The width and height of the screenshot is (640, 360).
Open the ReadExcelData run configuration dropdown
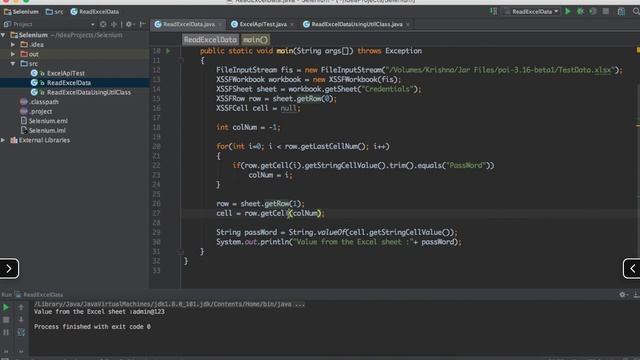click(532, 11)
